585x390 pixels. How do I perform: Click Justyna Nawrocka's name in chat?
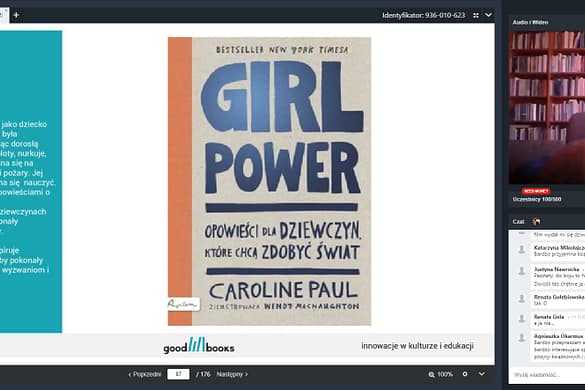[x=556, y=269]
